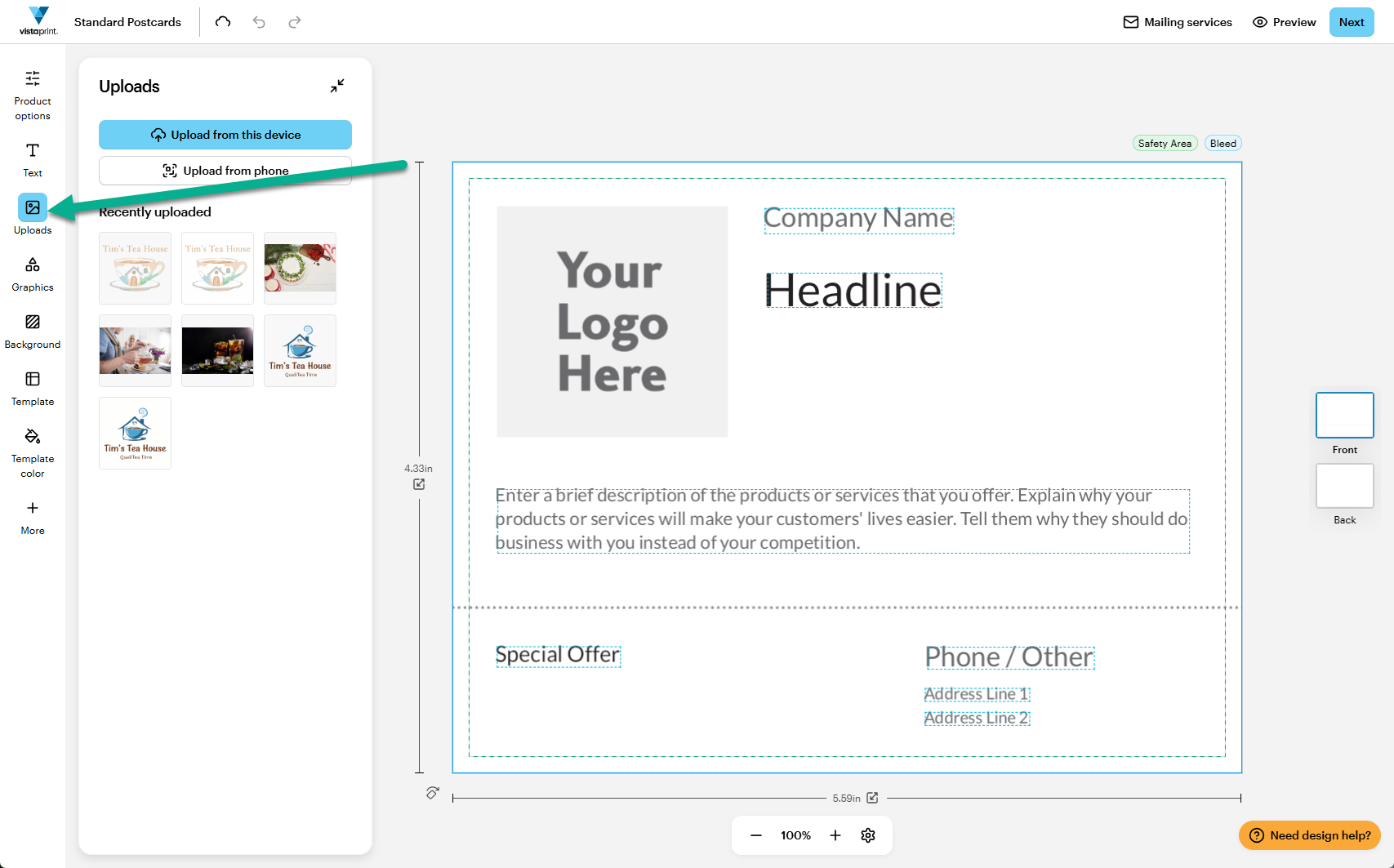Click the Next button
This screenshot has height=868, width=1394.
coord(1352,22)
